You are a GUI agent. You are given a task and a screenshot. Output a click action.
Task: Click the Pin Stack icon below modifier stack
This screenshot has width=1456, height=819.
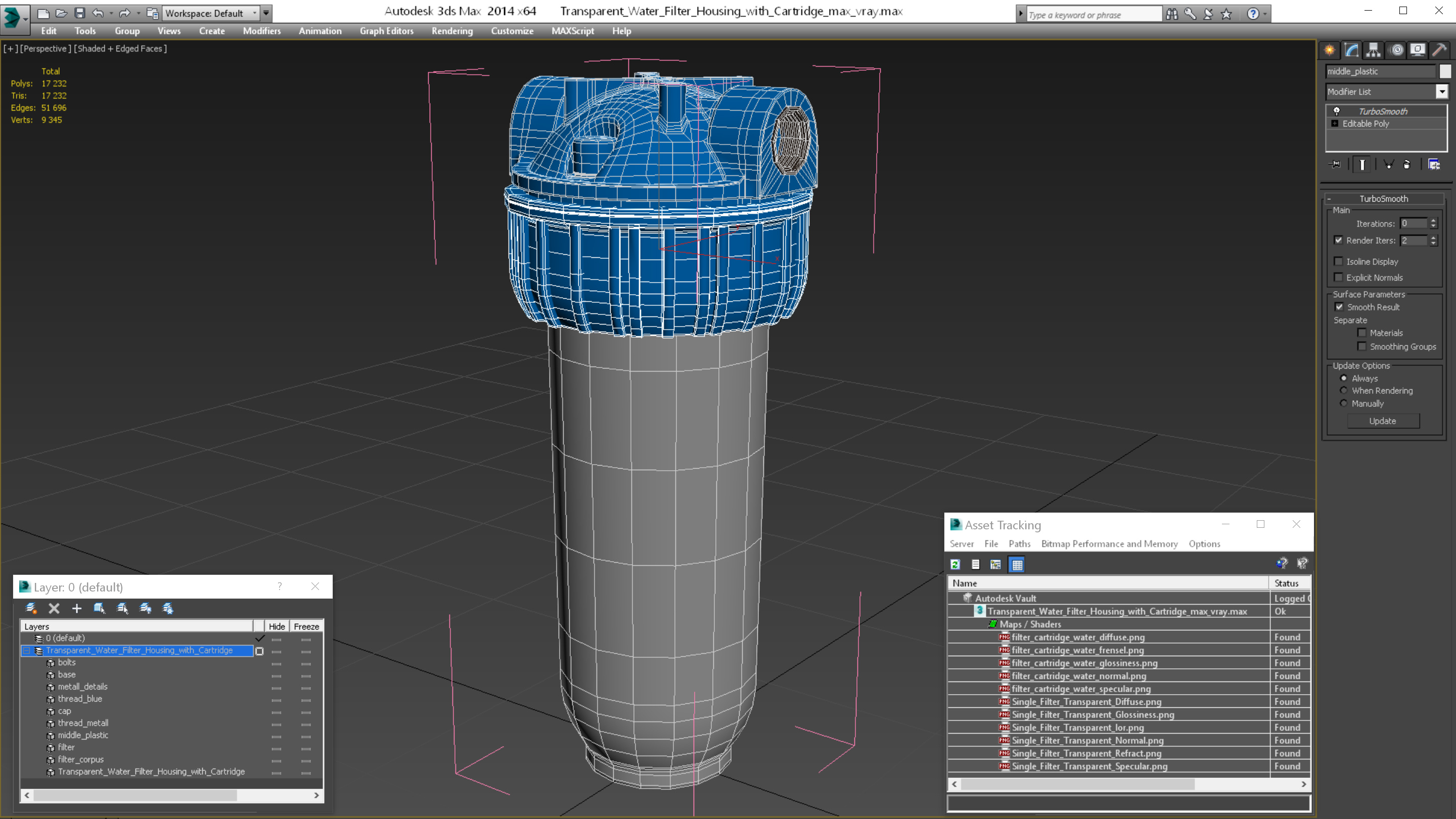(1335, 164)
